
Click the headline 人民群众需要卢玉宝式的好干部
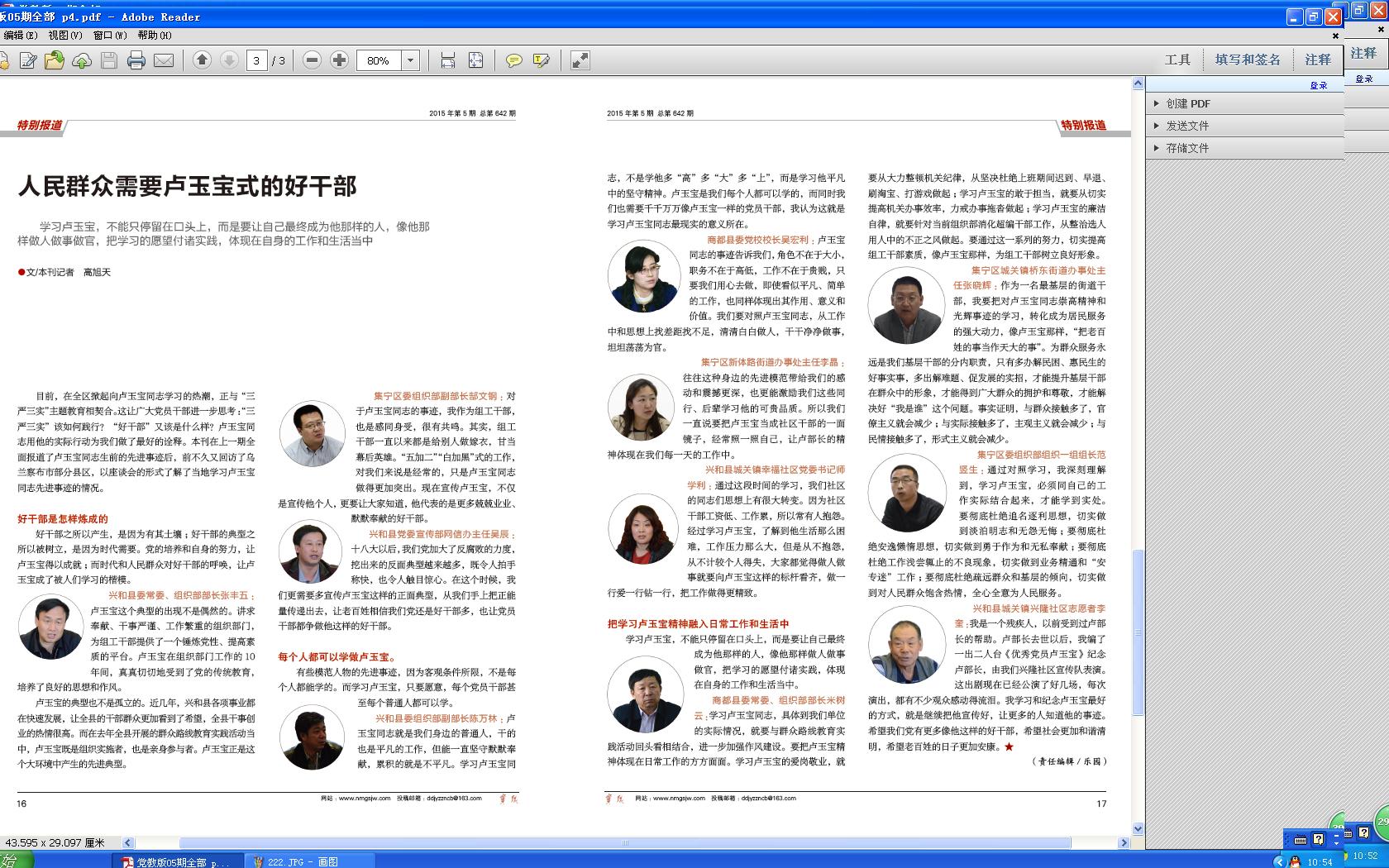(x=188, y=185)
